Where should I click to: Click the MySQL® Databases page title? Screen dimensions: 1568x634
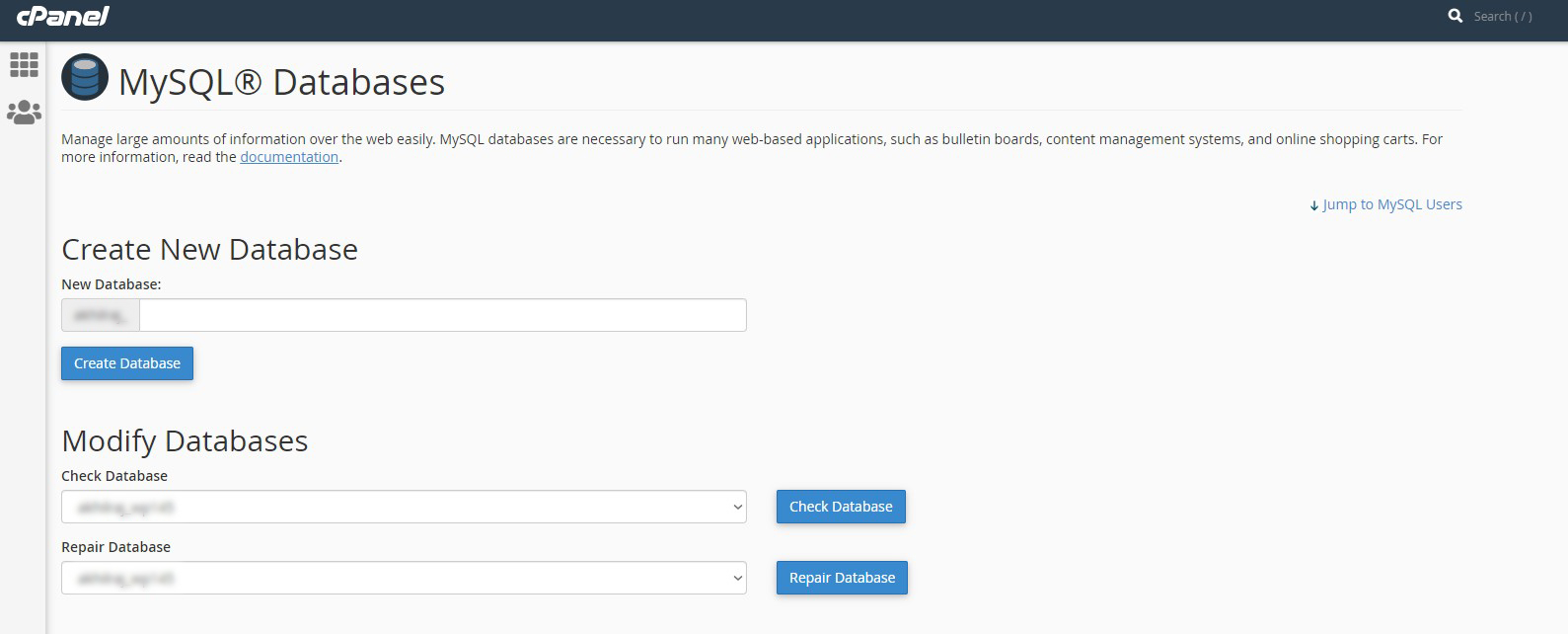point(281,82)
